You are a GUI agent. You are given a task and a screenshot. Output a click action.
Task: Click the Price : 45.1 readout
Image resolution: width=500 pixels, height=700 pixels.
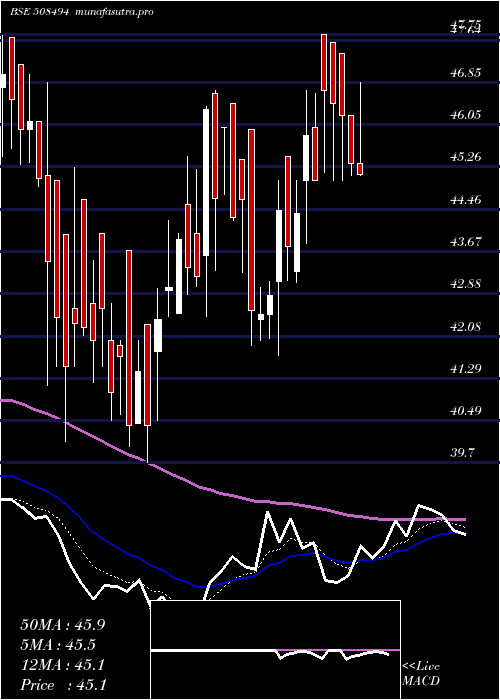[x=63, y=685]
